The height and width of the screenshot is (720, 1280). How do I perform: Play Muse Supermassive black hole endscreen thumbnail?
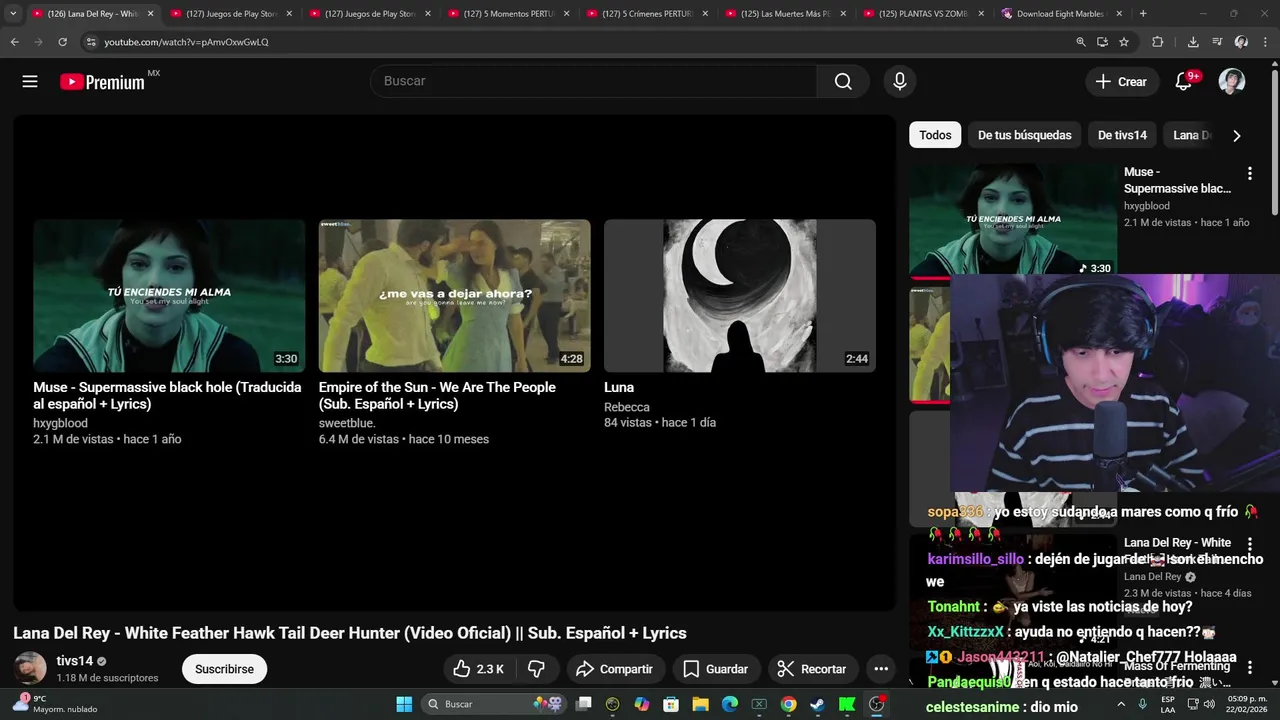tap(169, 296)
